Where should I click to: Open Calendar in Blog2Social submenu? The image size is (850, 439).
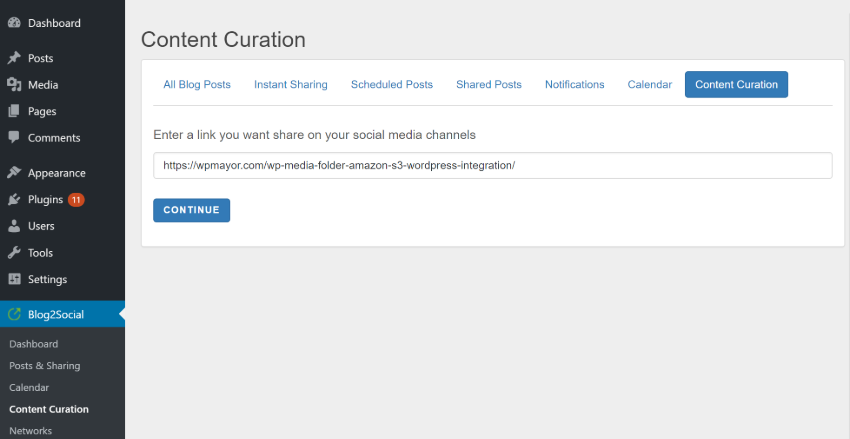pyautogui.click(x=29, y=388)
